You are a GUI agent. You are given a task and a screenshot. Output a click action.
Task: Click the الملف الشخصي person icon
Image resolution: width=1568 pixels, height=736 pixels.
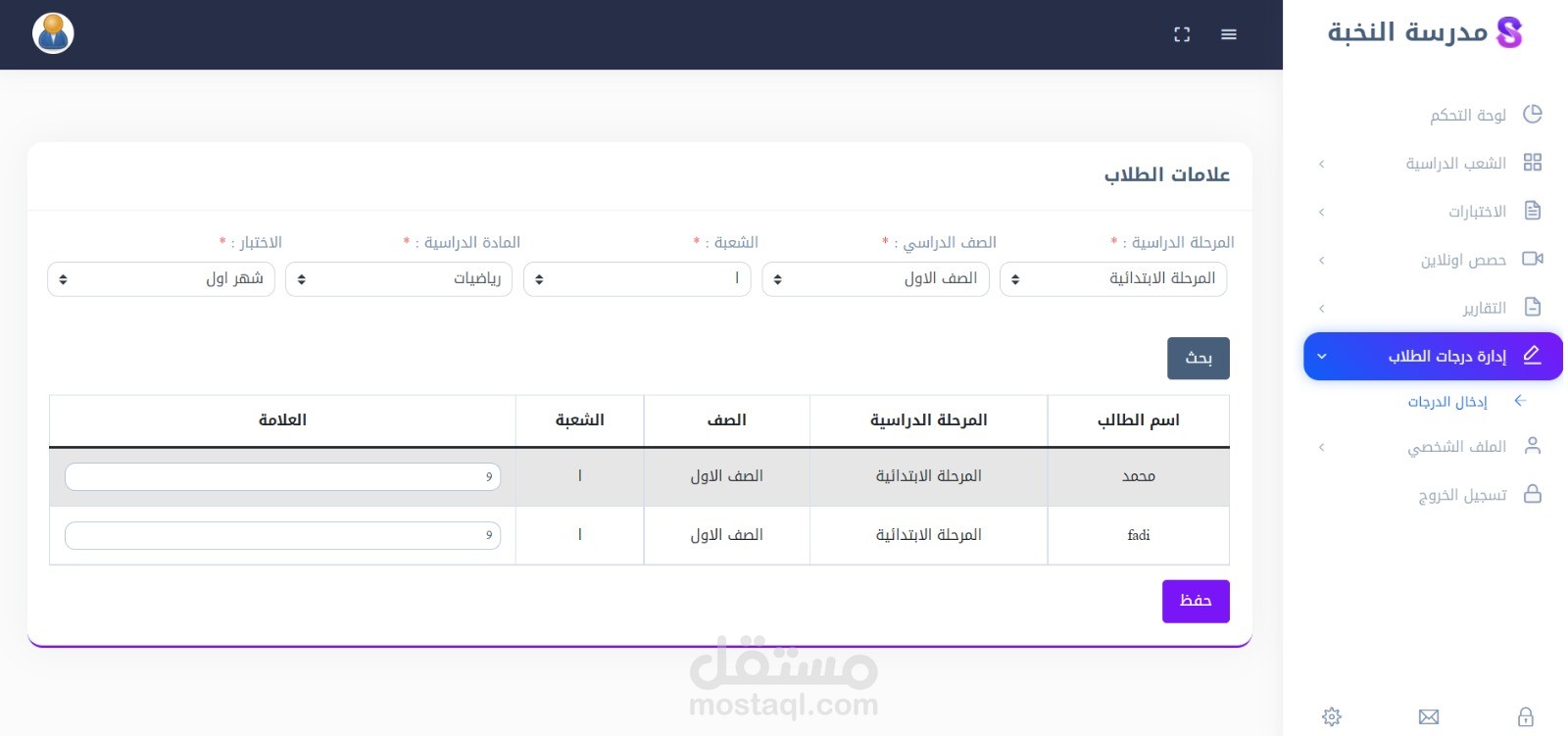point(1533,446)
